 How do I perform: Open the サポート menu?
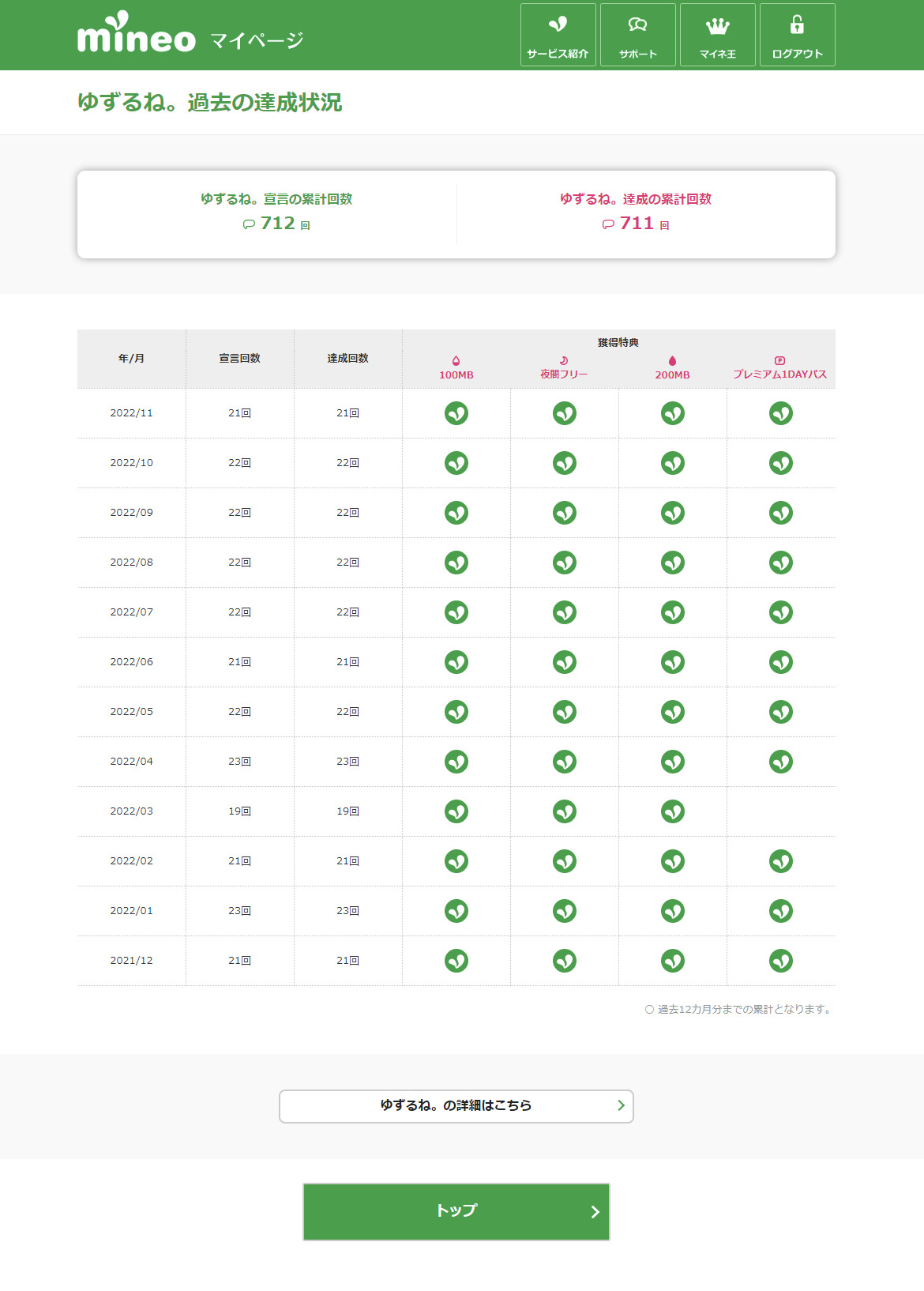pyautogui.click(x=637, y=36)
